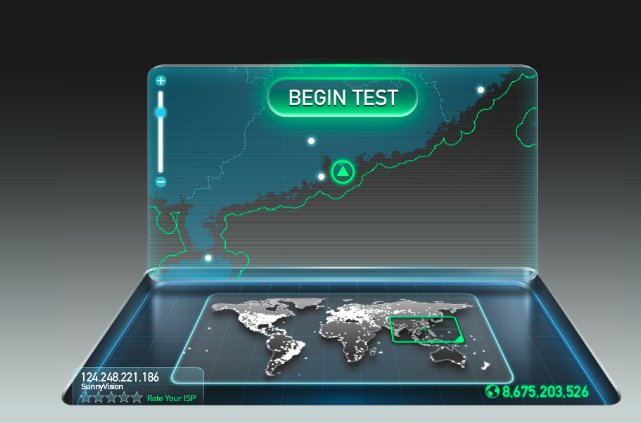Viewport: 641px width, 423px height.
Task: Open the Rate Your ISP link
Action: 172,398
